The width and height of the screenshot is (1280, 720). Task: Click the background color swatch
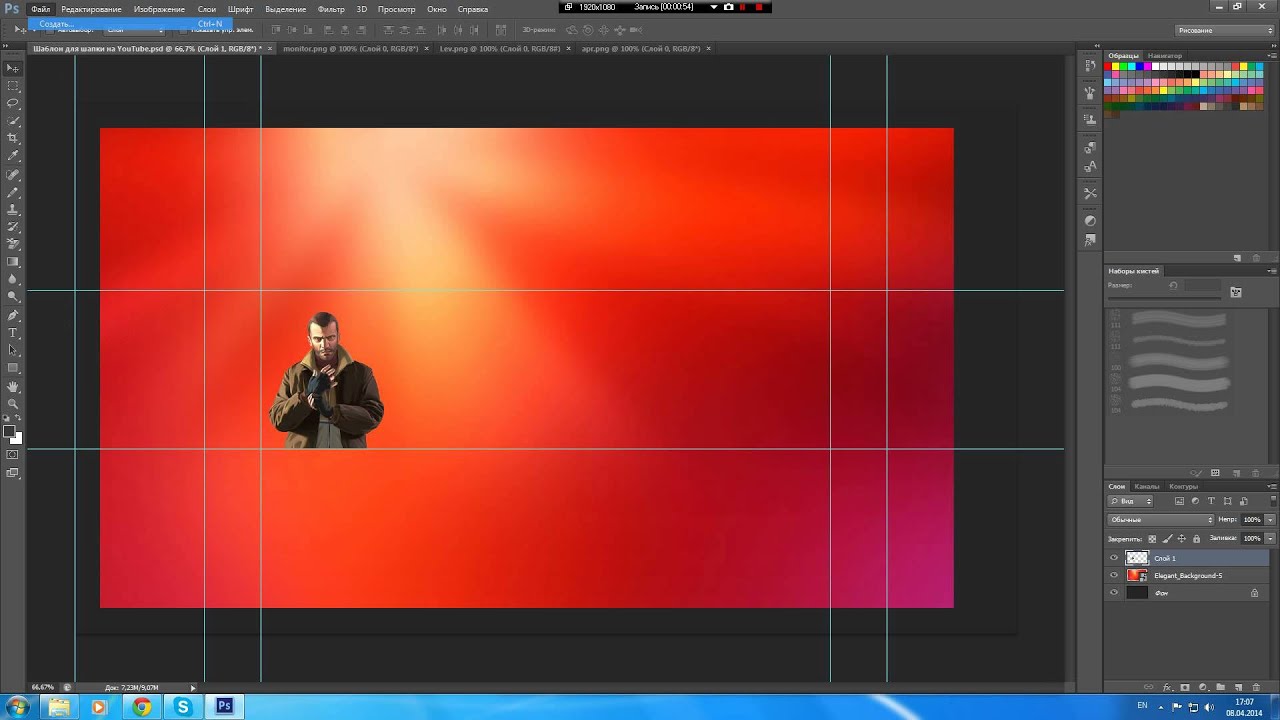click(x=18, y=439)
